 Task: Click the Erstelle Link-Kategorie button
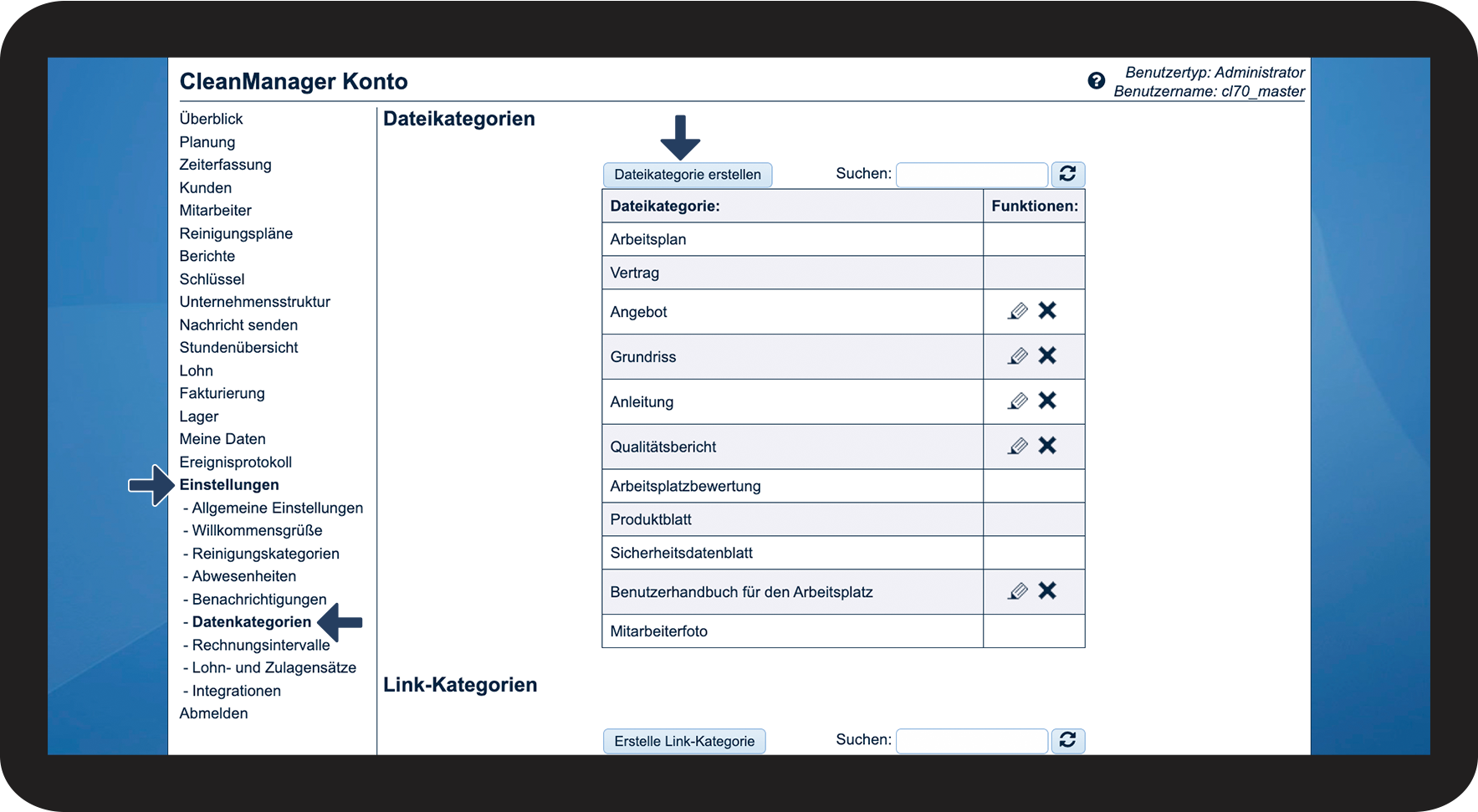point(684,741)
